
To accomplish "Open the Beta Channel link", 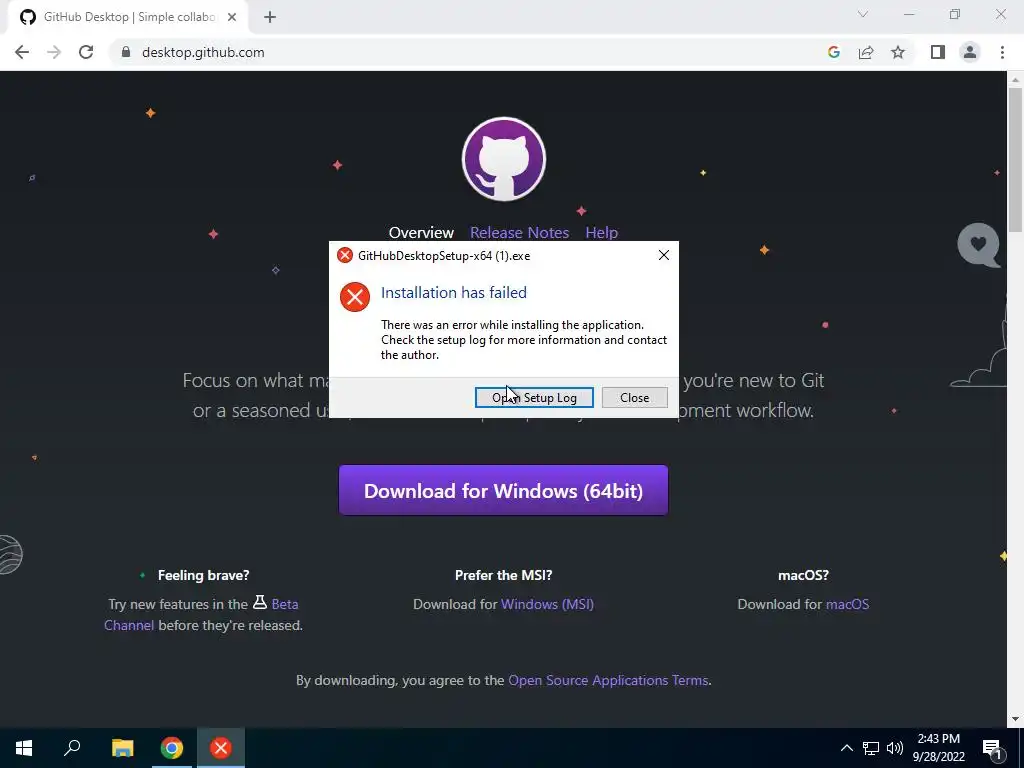I will (x=285, y=604).
